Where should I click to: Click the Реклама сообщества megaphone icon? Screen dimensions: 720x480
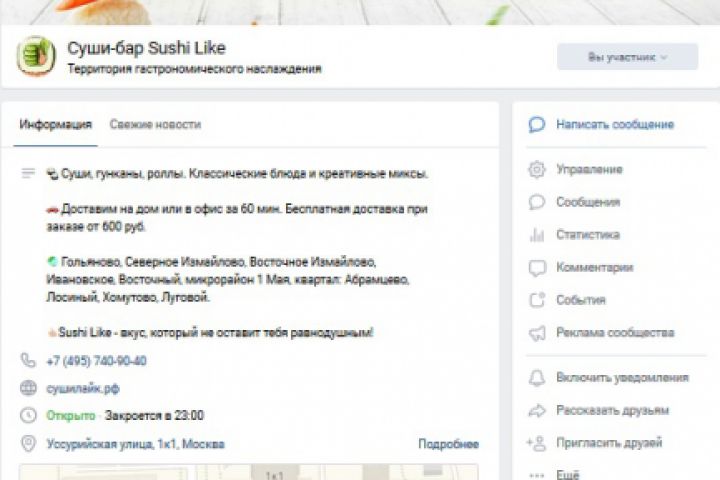click(x=537, y=333)
